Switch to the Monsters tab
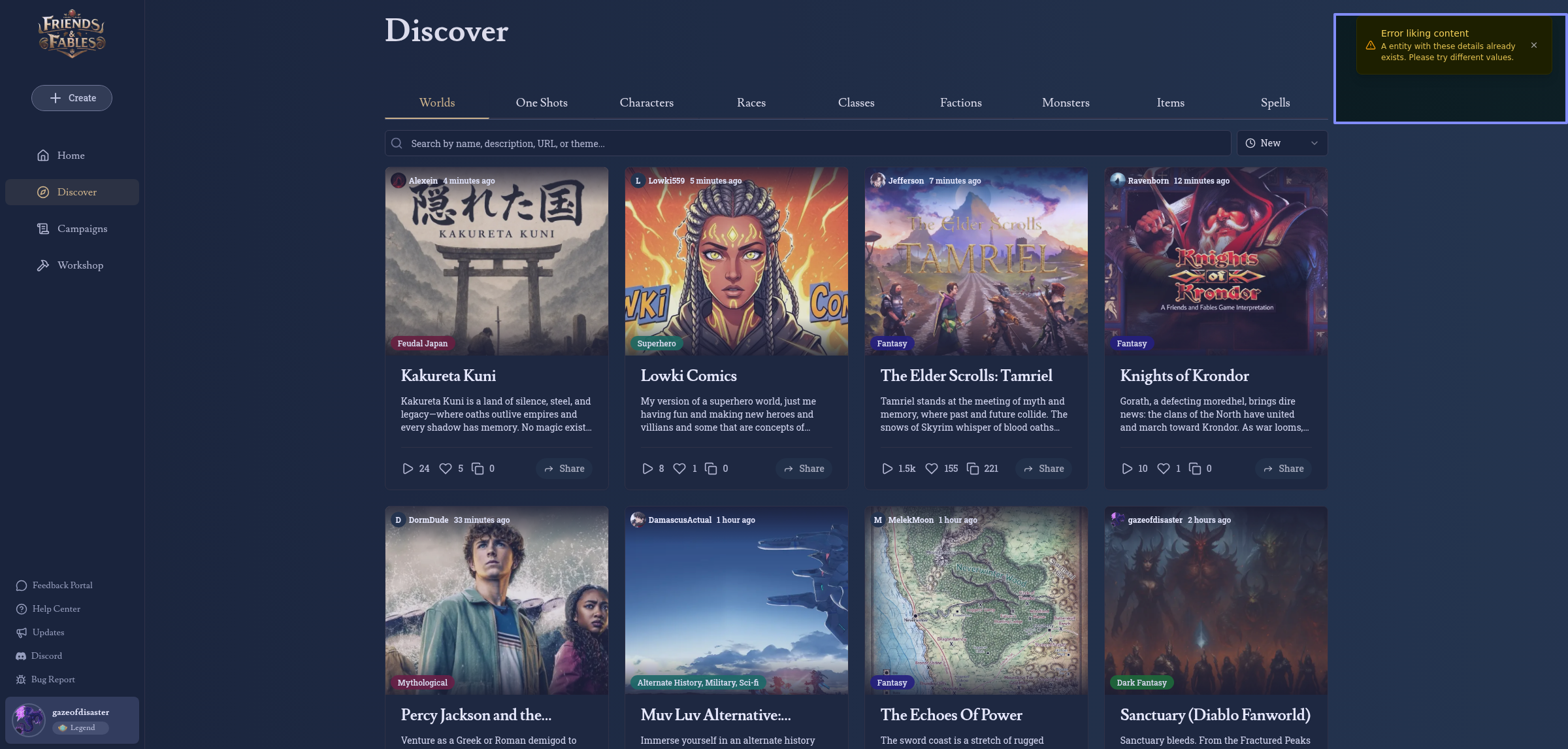This screenshot has height=749, width=1568. tap(1065, 103)
